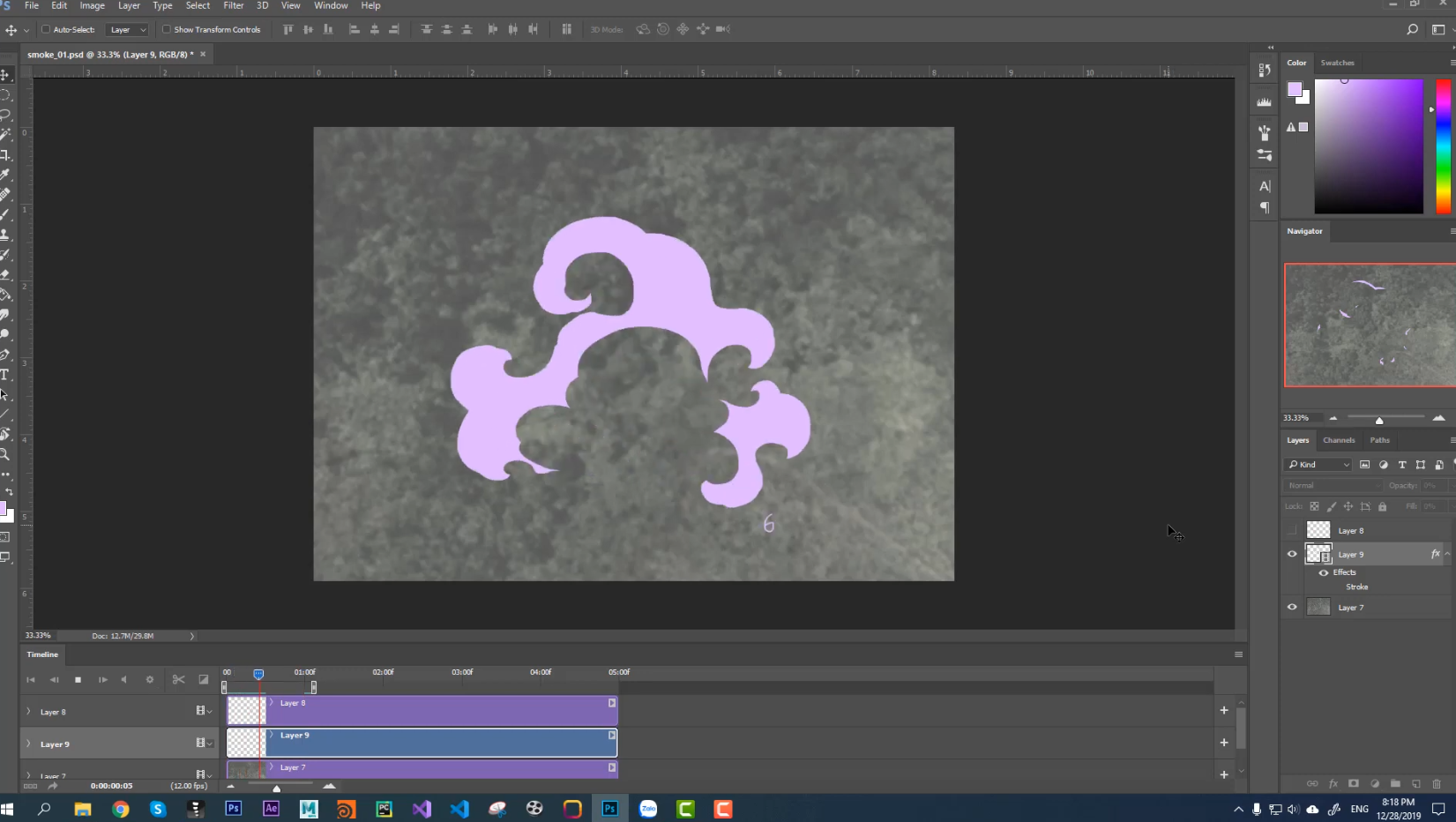Step to the previous frame
This screenshot has height=822, width=1456.
(54, 679)
